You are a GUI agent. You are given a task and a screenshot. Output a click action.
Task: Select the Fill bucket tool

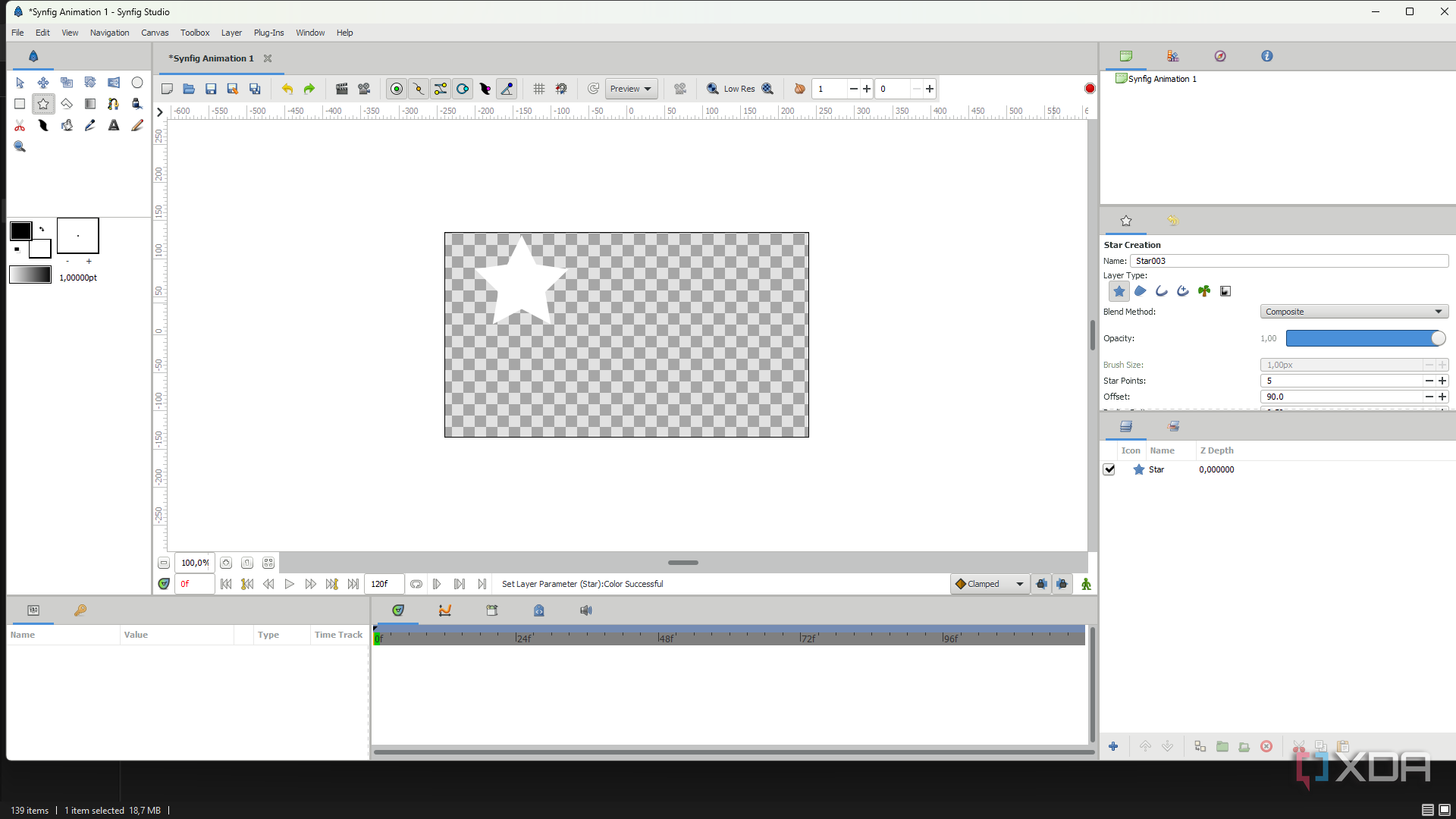pos(67,125)
